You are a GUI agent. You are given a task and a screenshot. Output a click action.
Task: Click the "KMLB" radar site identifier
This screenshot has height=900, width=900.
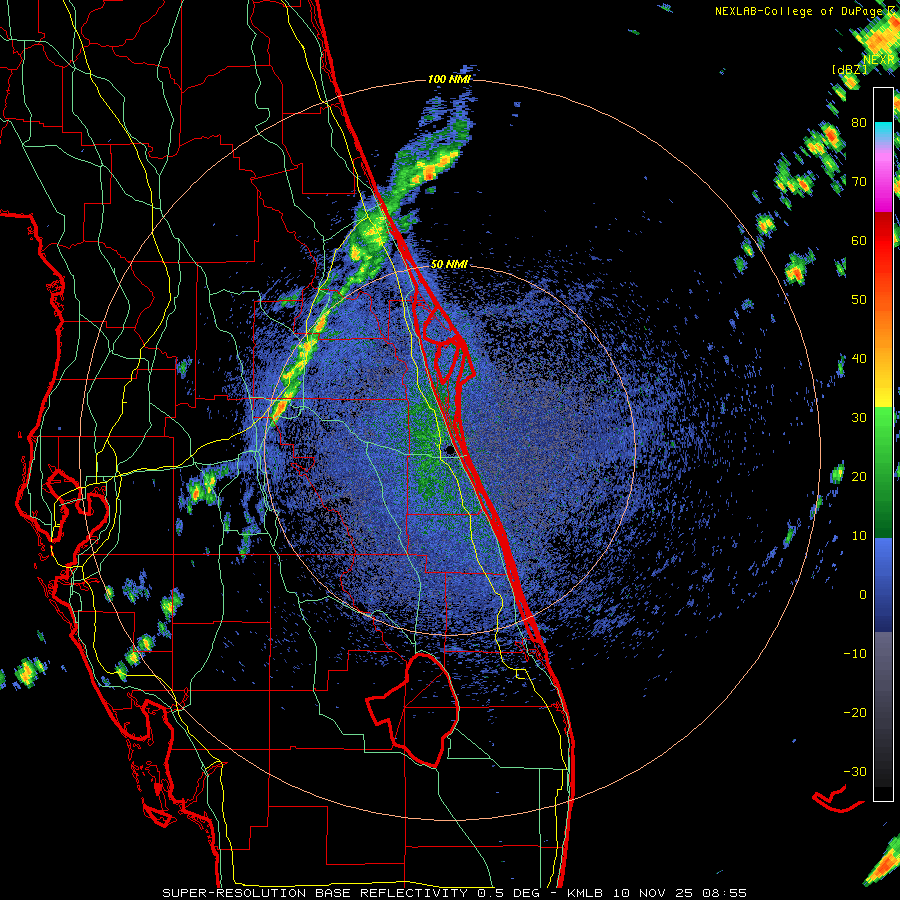[585, 893]
